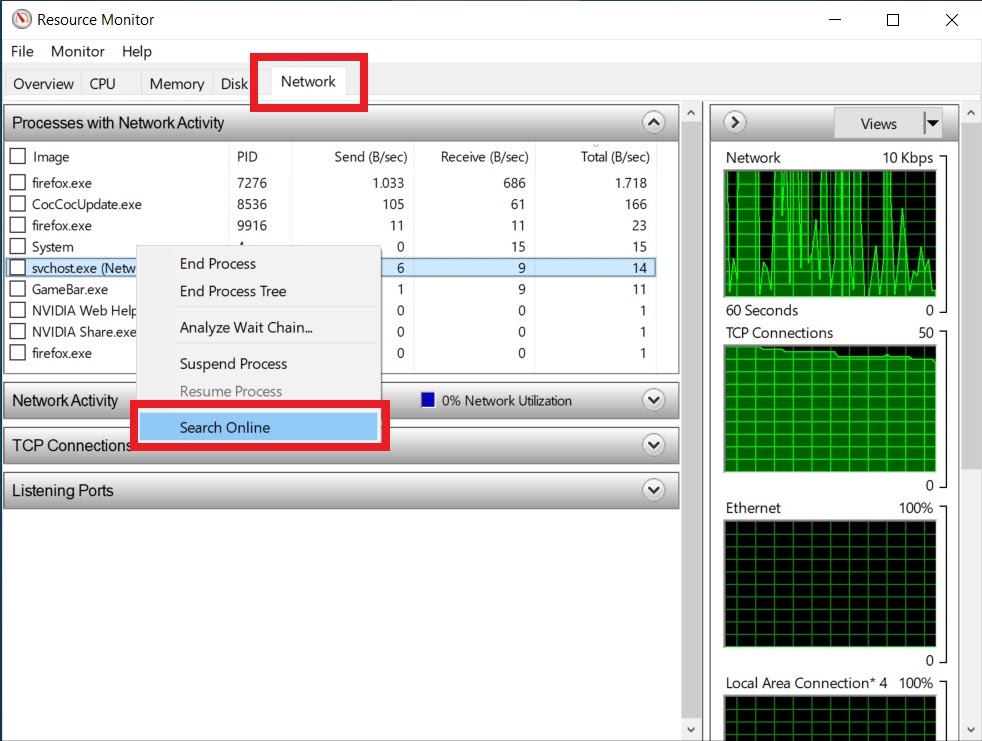The image size is (982, 741).
Task: Open the File menu
Action: click(x=22, y=51)
